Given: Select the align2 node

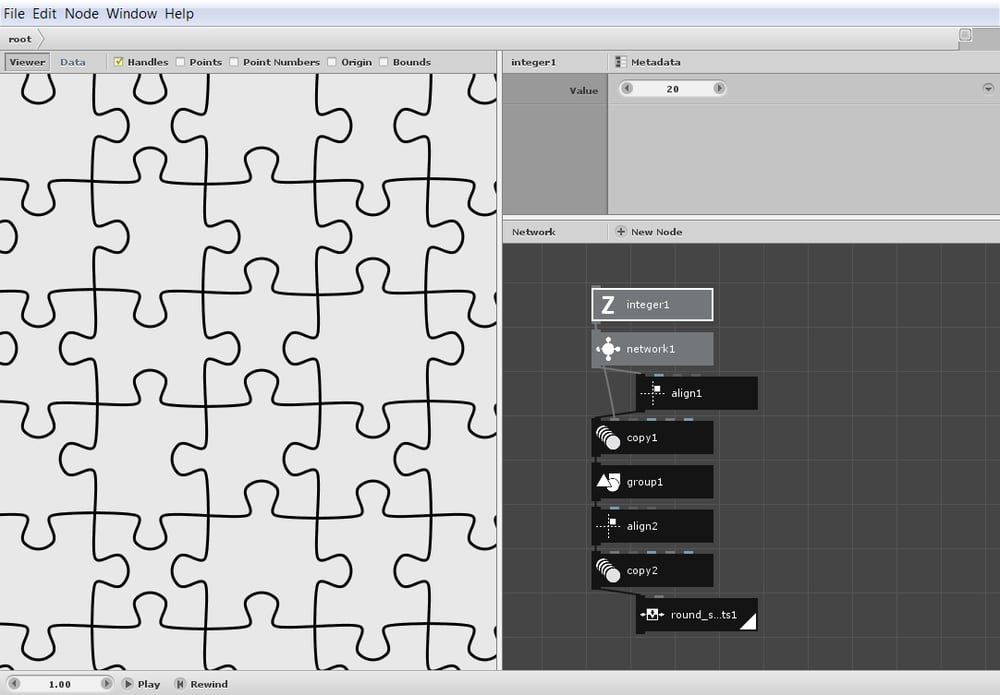Looking at the screenshot, I should tap(652, 526).
